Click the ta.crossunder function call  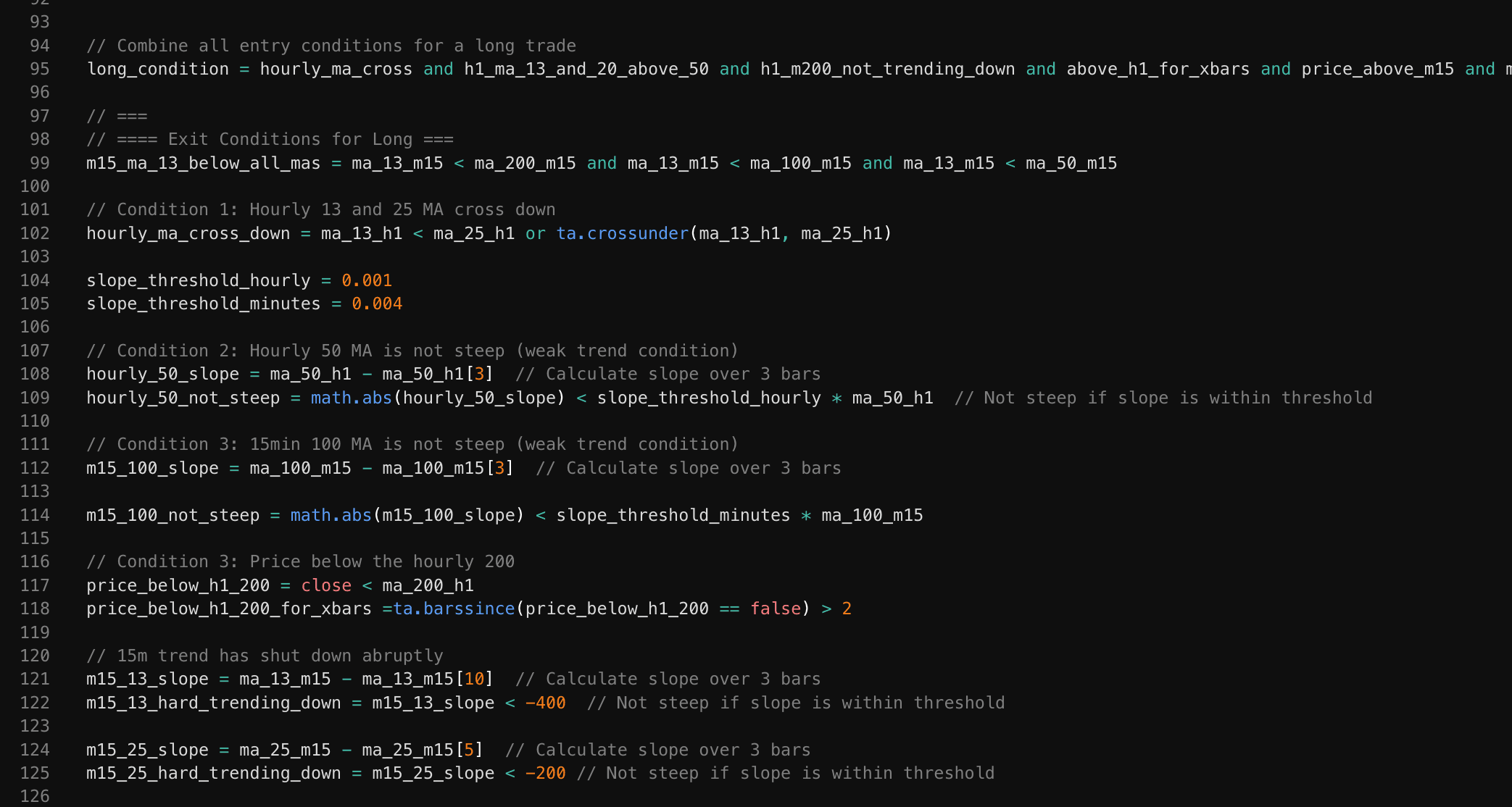[622, 233]
